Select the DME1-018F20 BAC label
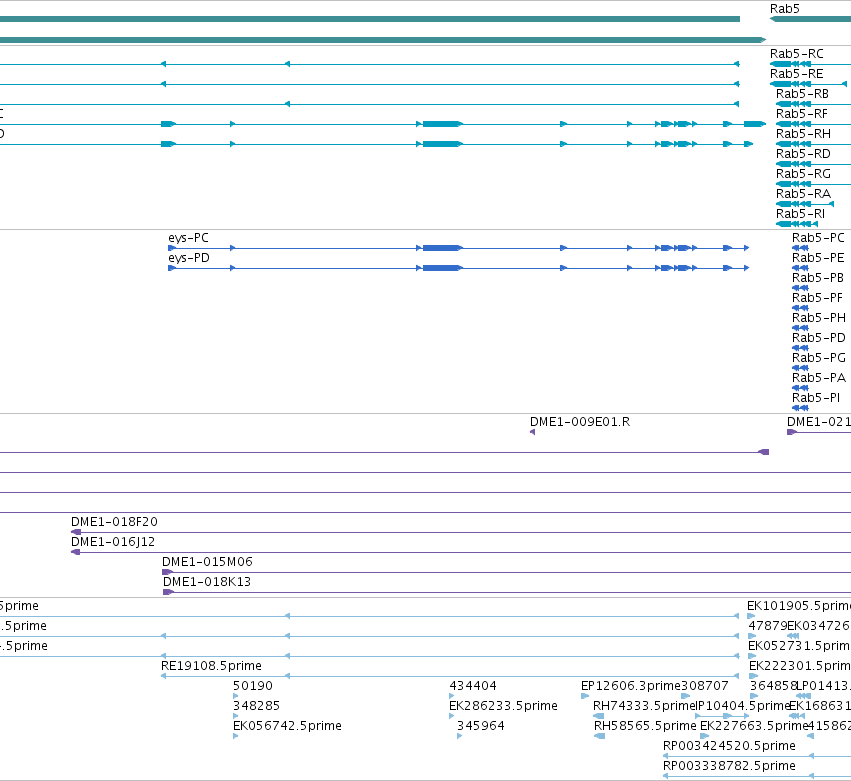This screenshot has width=851, height=781. [x=114, y=522]
